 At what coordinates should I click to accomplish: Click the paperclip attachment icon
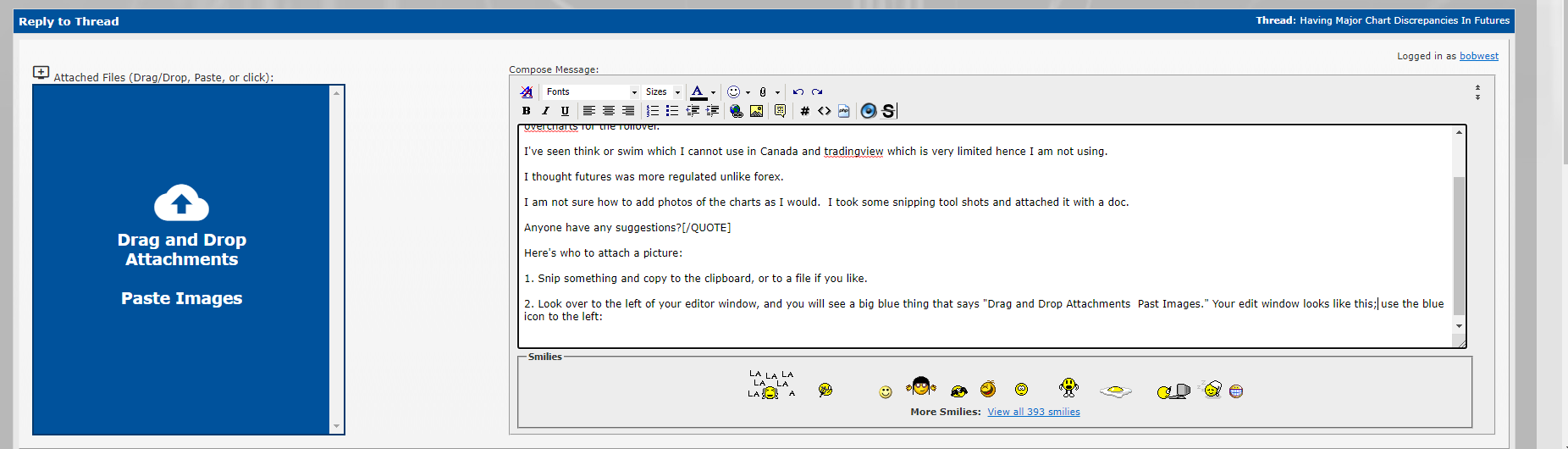(763, 91)
